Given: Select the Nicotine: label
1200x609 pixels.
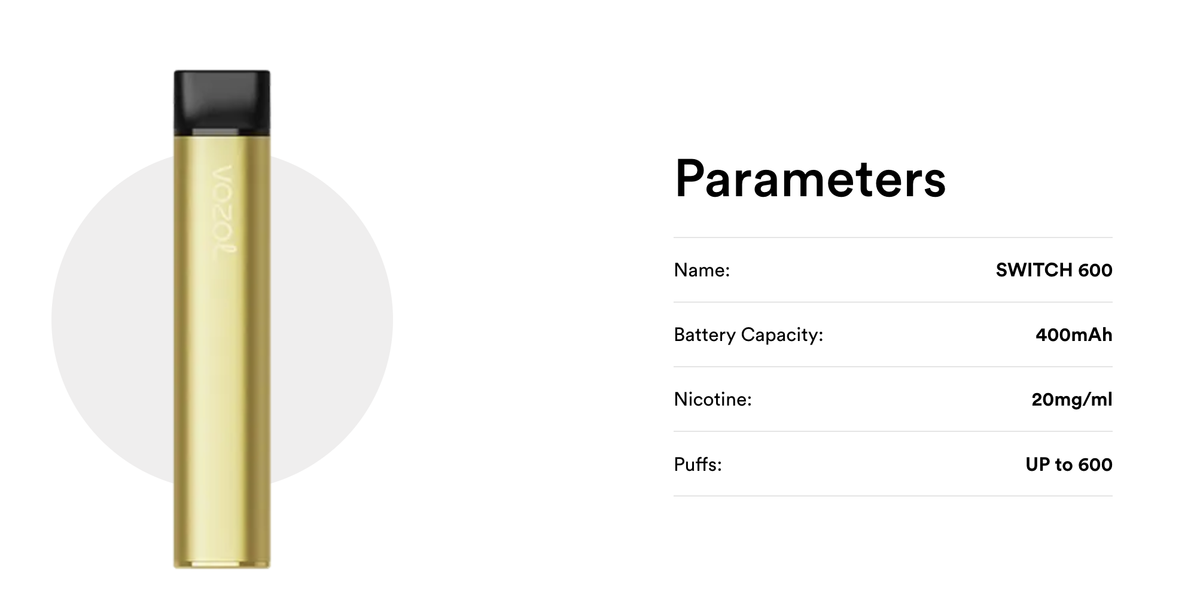Looking at the screenshot, I should [x=713, y=400].
